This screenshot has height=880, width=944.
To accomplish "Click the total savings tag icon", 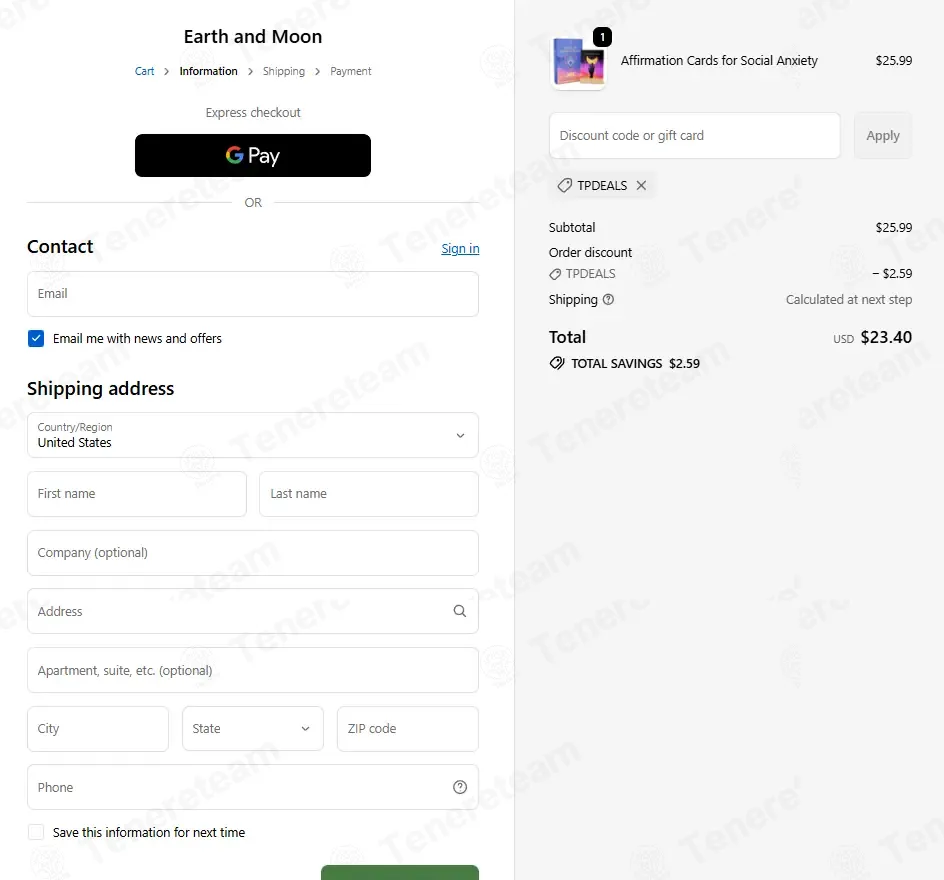I will 557,363.
